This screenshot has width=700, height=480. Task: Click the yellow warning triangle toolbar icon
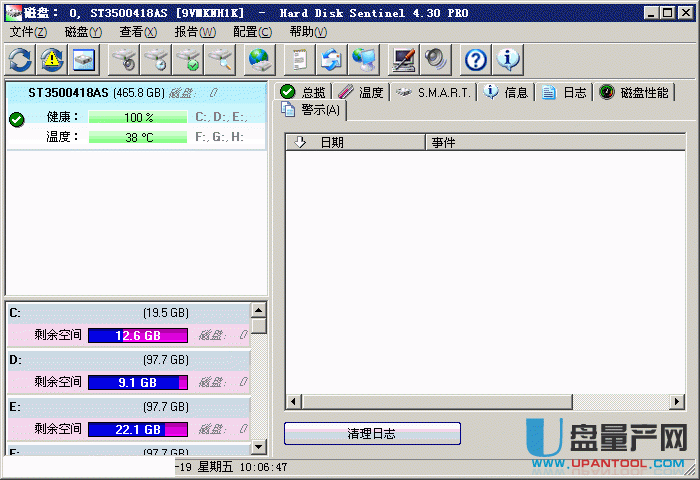[52, 60]
